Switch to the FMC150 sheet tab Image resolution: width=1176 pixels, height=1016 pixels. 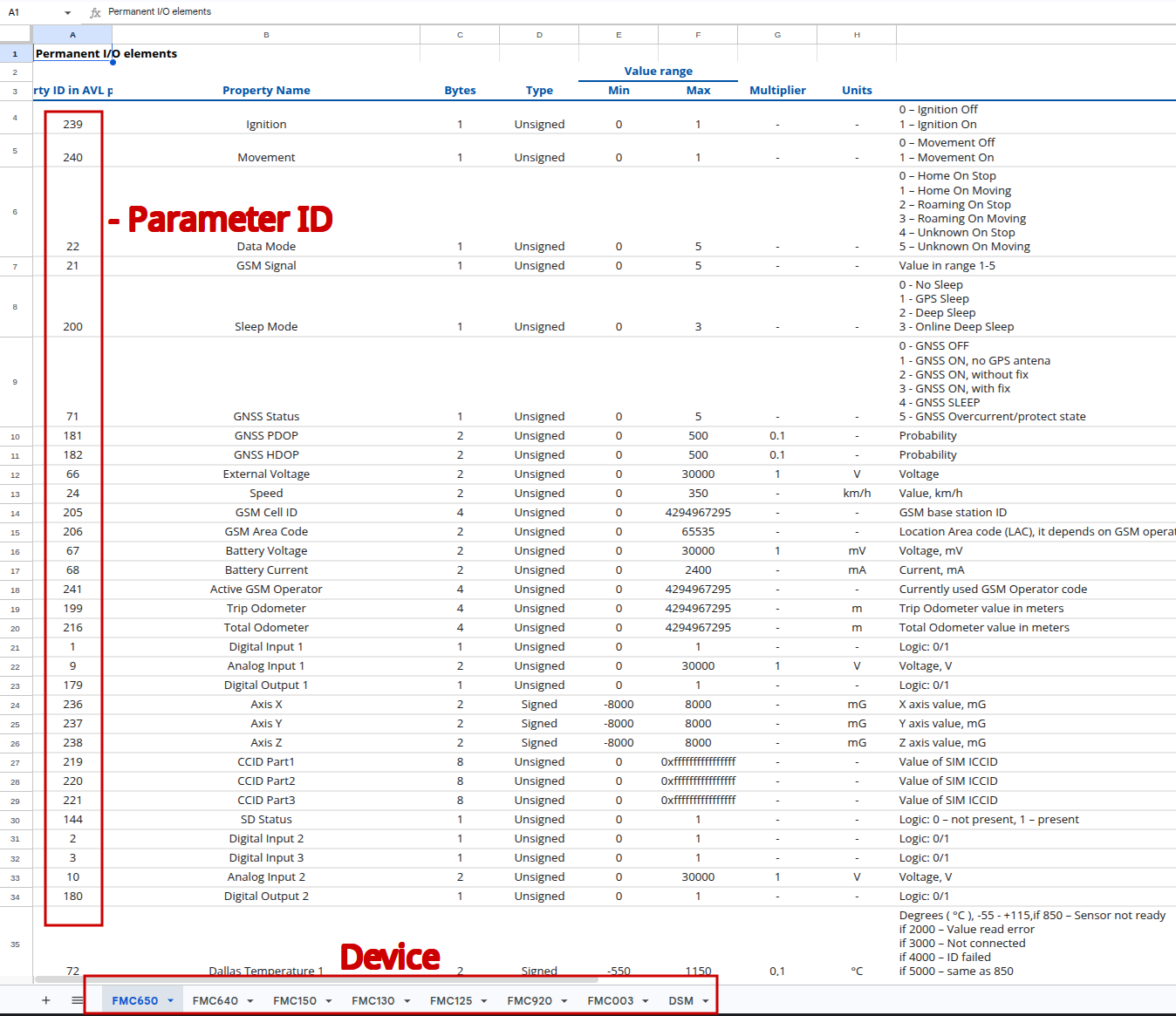(295, 1001)
